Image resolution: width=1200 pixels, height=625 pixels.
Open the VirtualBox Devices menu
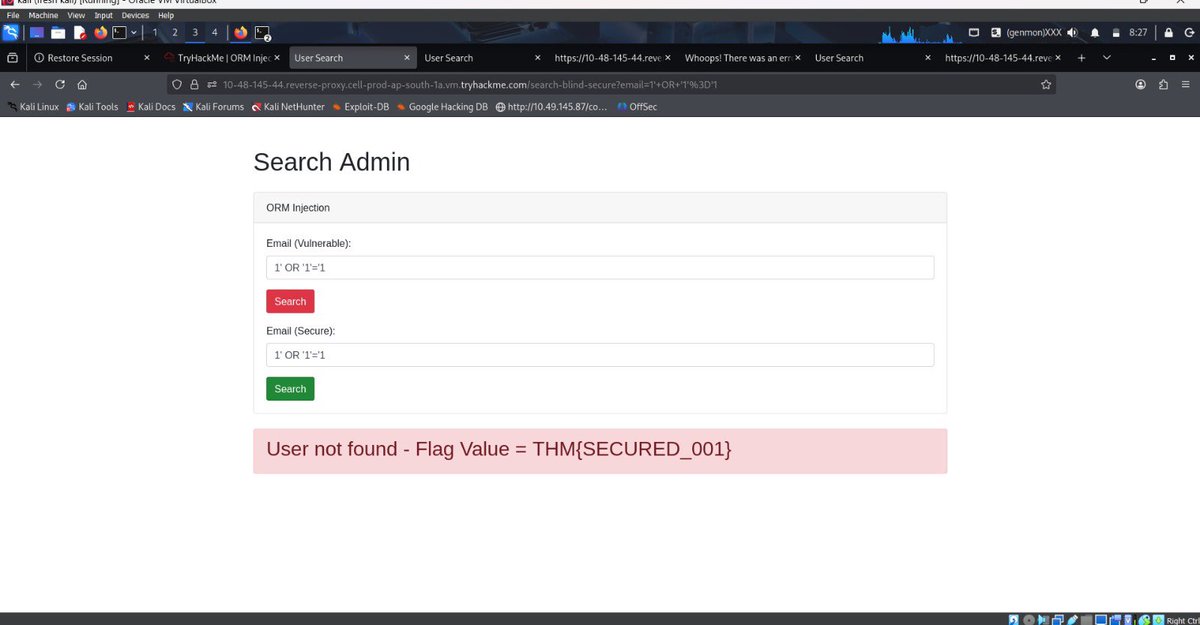[x=135, y=15]
